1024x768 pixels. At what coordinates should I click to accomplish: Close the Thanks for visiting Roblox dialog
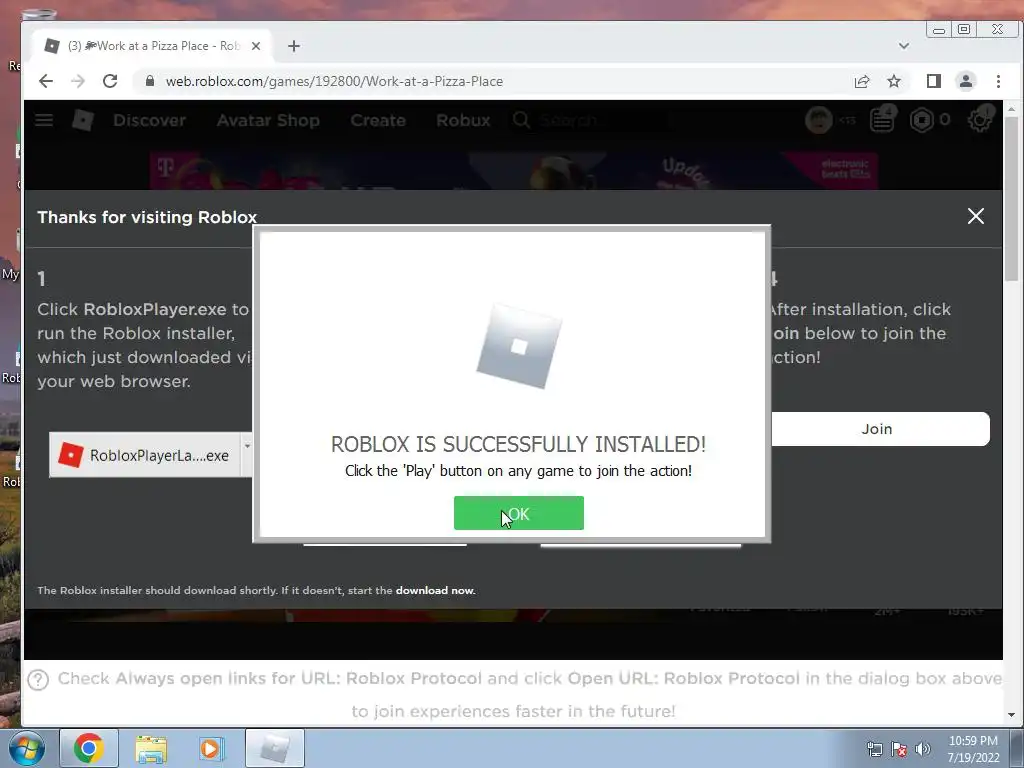click(976, 216)
